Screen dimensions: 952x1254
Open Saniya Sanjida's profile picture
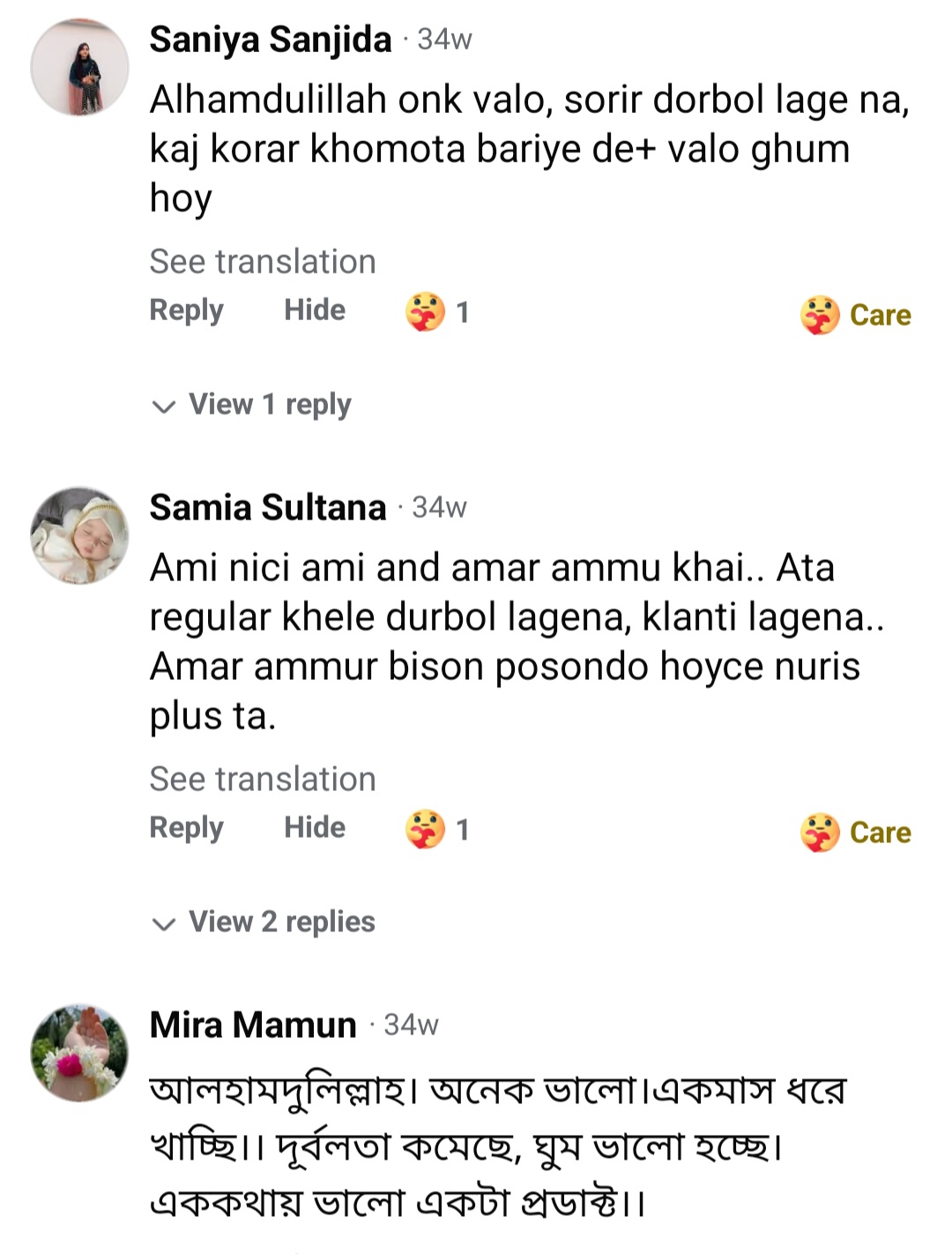(79, 67)
